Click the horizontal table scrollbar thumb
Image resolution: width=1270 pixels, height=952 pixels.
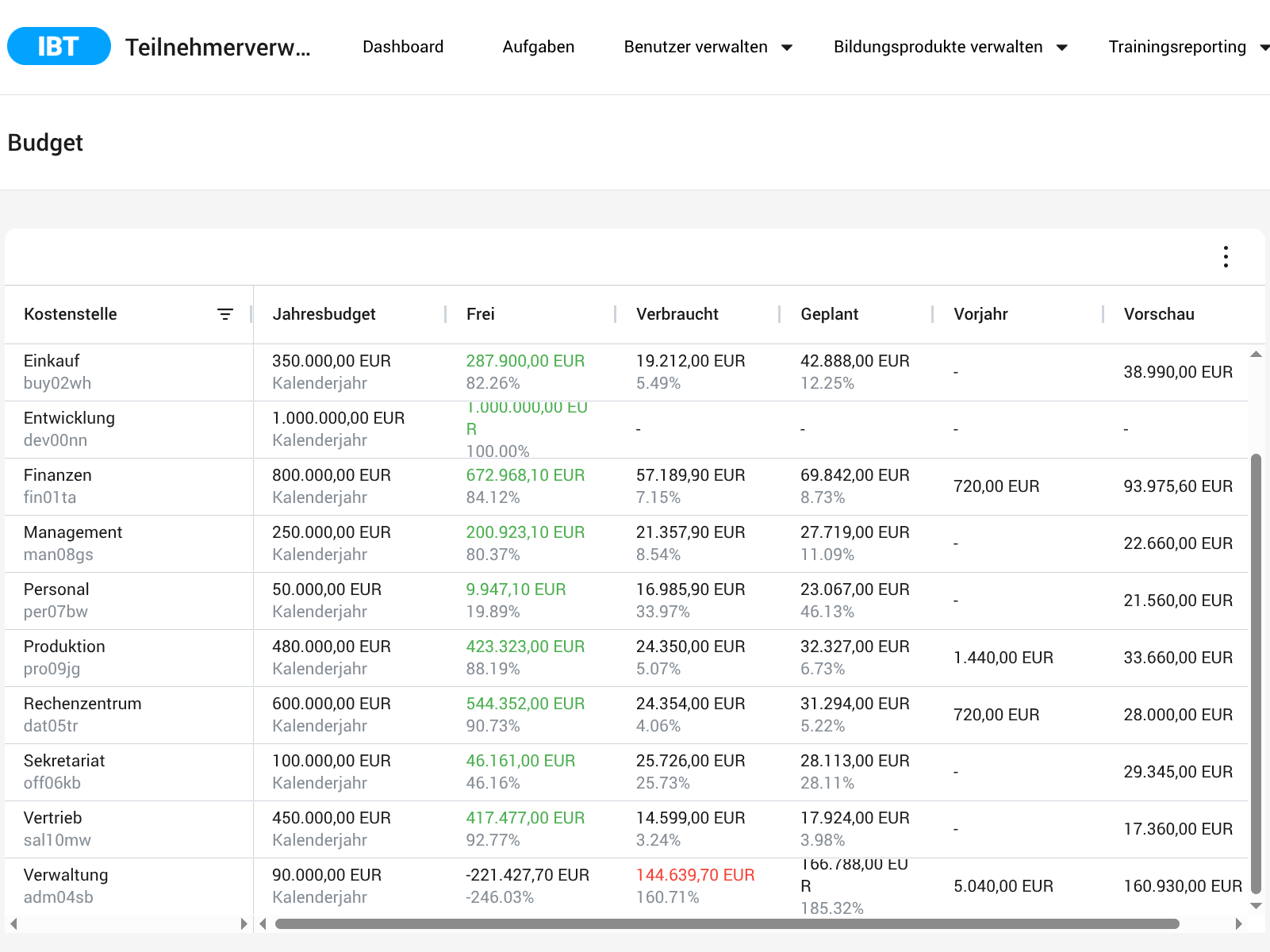[727, 923]
